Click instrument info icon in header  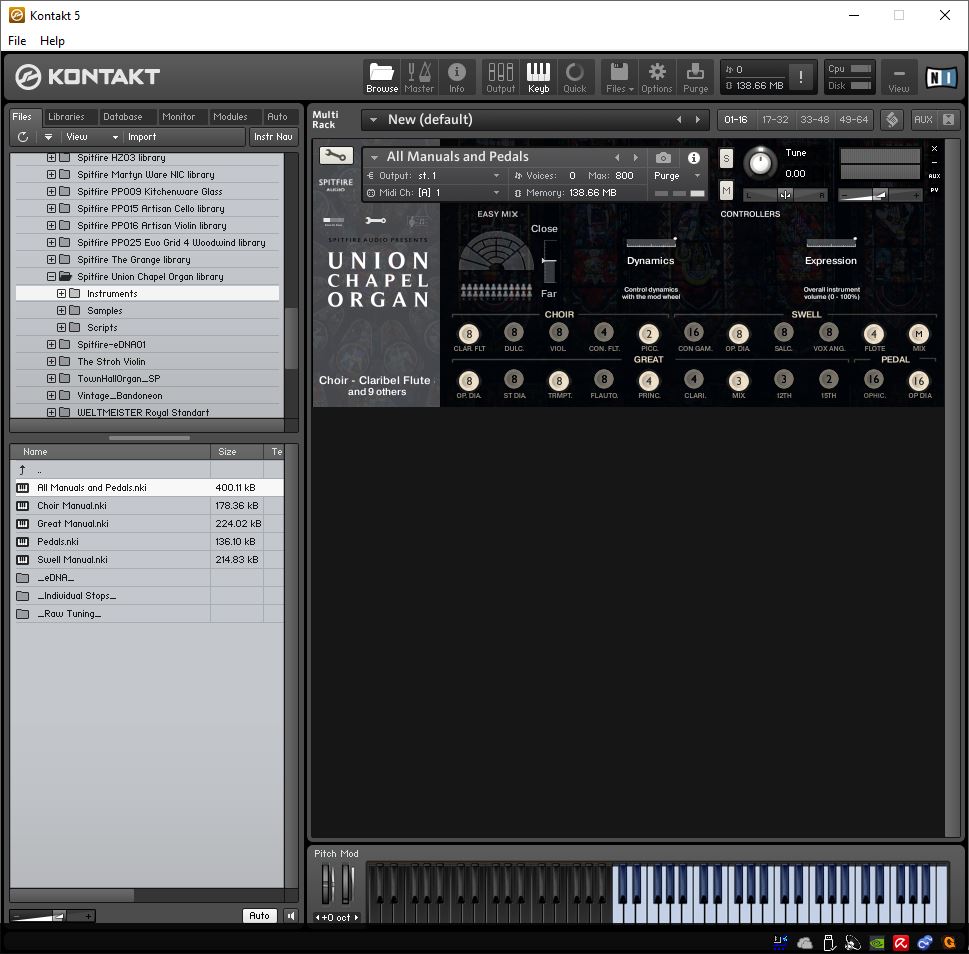693,158
